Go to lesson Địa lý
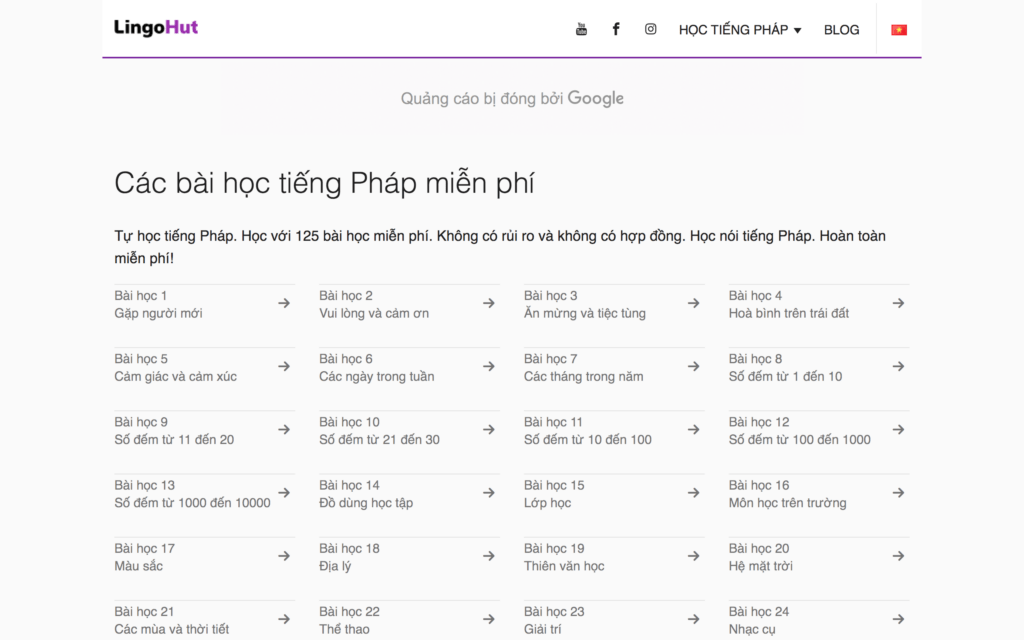The image size is (1024, 640). click(x=335, y=566)
